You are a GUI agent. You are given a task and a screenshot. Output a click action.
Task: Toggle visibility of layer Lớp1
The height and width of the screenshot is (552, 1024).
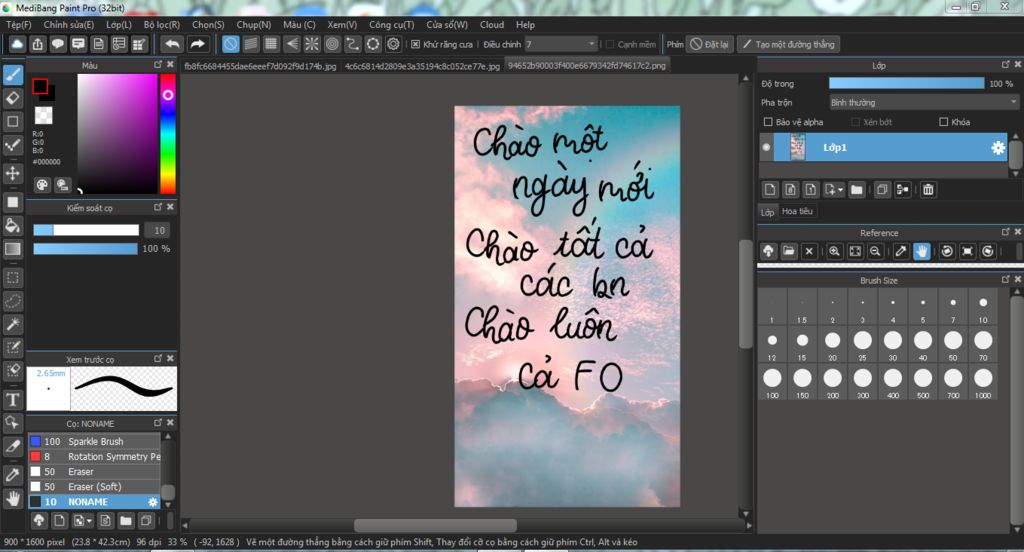point(766,148)
